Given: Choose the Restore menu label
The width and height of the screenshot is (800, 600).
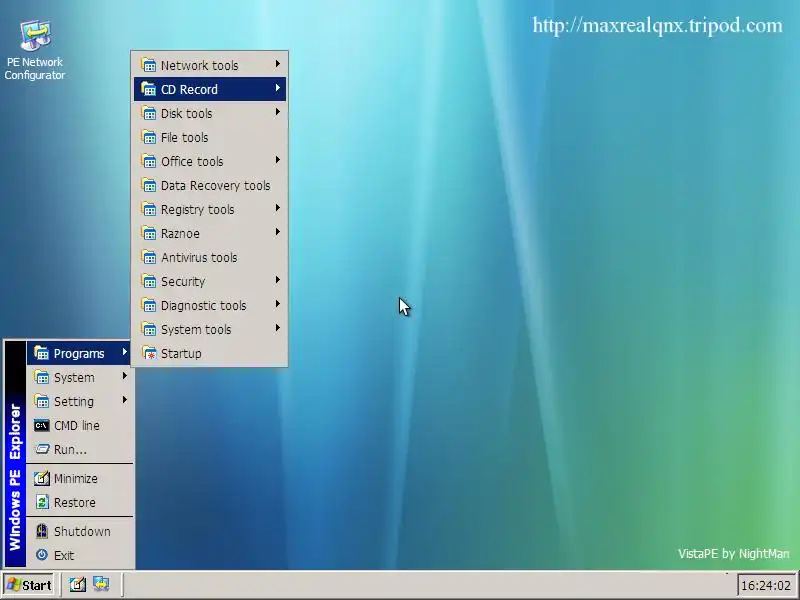Looking at the screenshot, I should click(74, 503).
